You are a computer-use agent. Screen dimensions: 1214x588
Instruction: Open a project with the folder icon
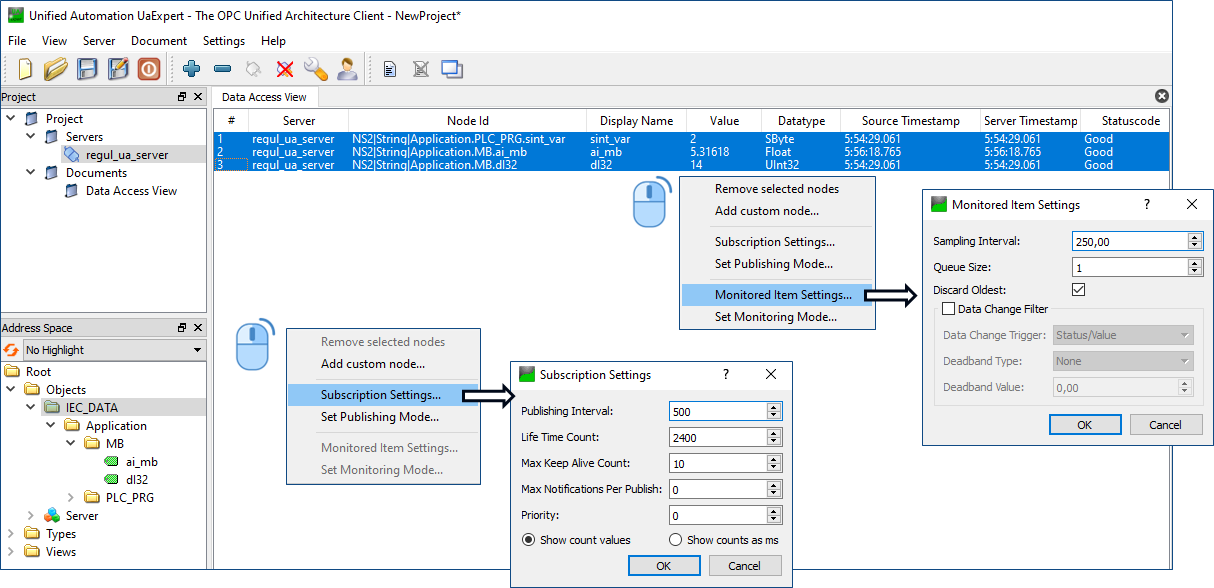(x=56, y=69)
